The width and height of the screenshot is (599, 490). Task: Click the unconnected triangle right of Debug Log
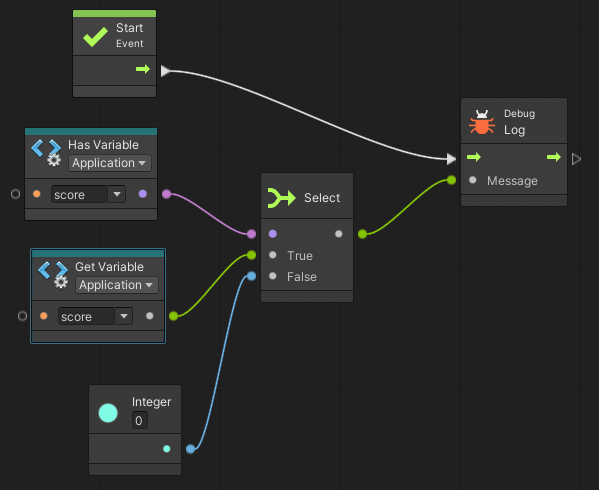click(x=576, y=159)
